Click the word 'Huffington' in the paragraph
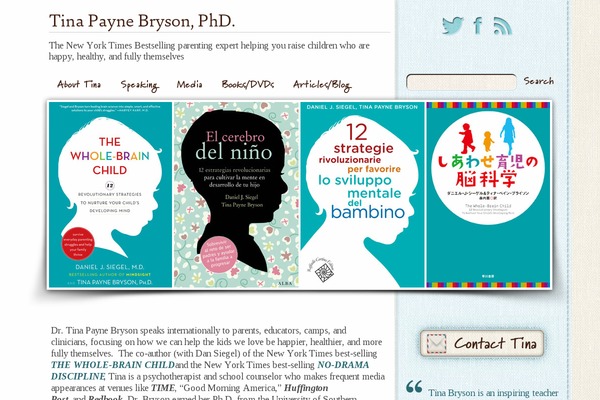 (306, 388)
